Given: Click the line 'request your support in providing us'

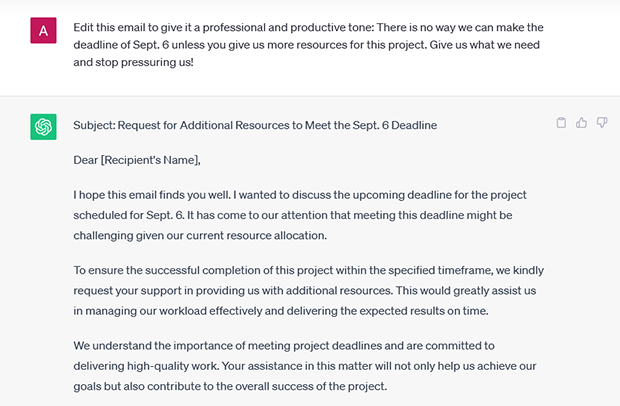Looking at the screenshot, I should tap(304, 291).
